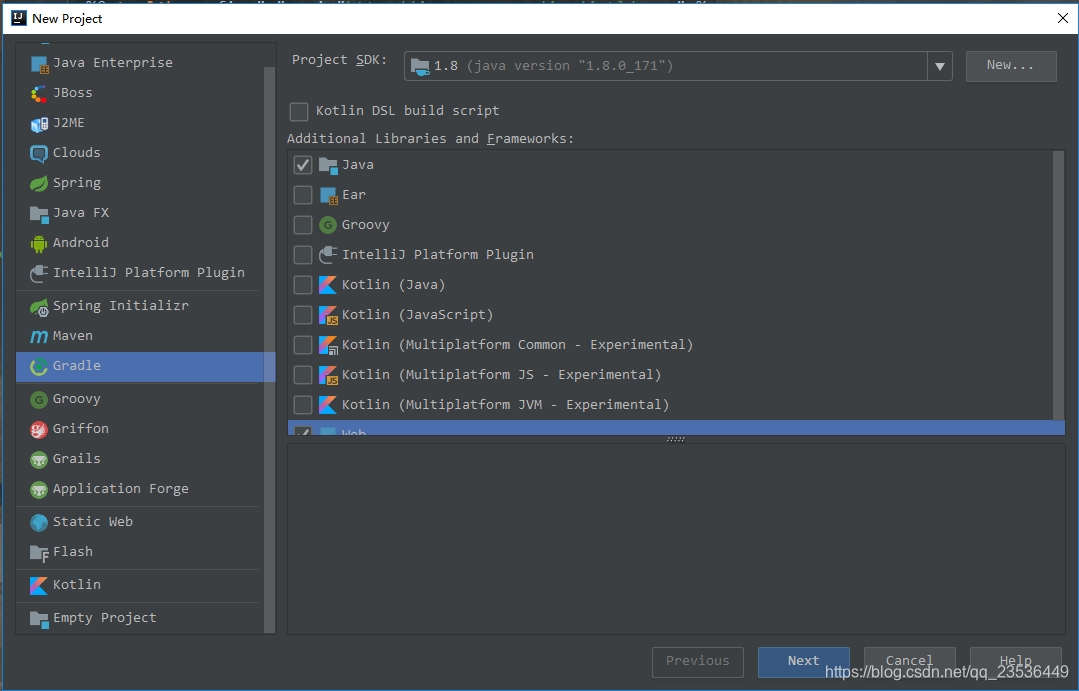
Task: Select the Grails icon
Action: [39, 460]
